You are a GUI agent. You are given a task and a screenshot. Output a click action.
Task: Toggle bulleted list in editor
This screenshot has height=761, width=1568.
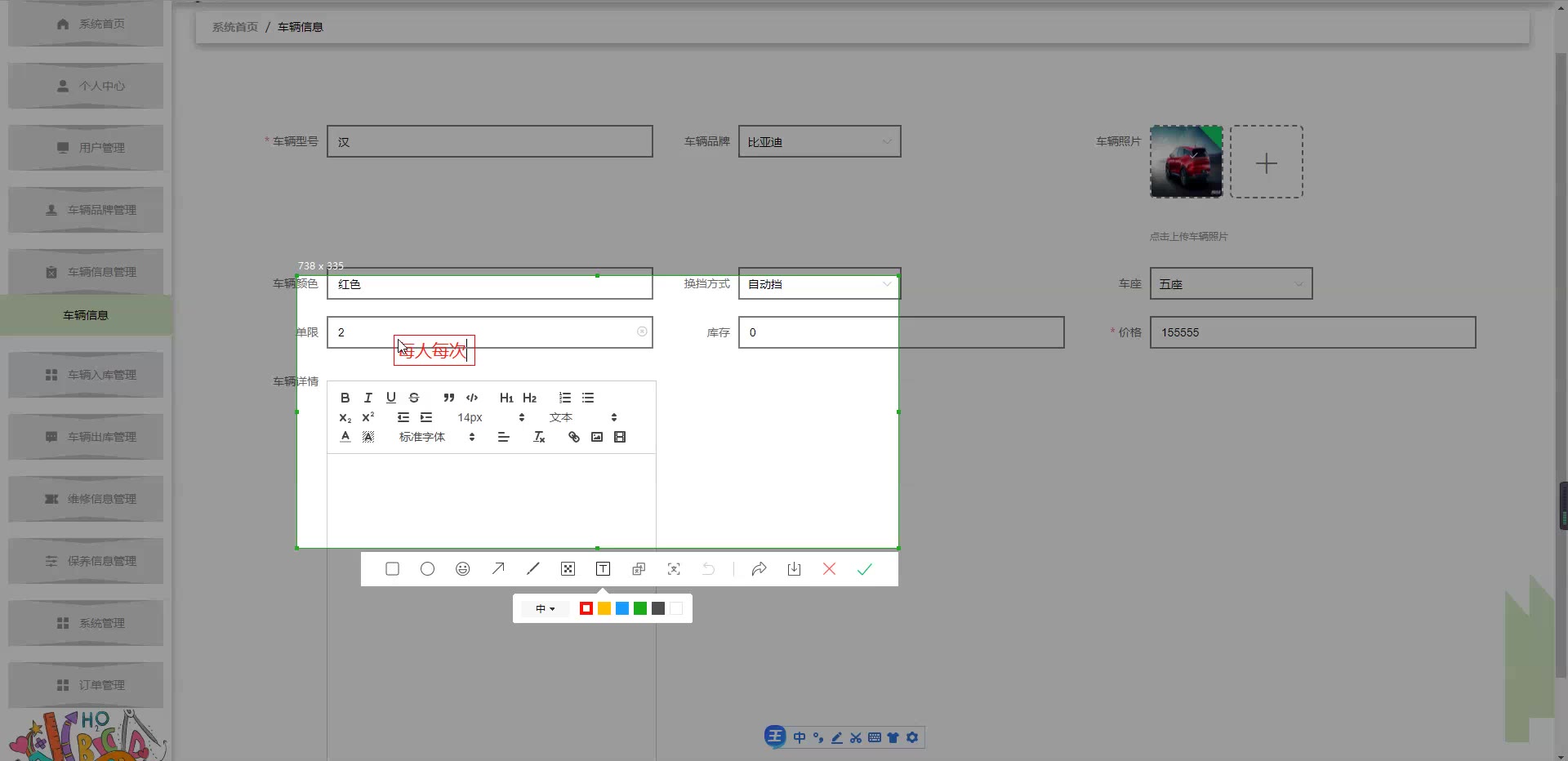587,398
